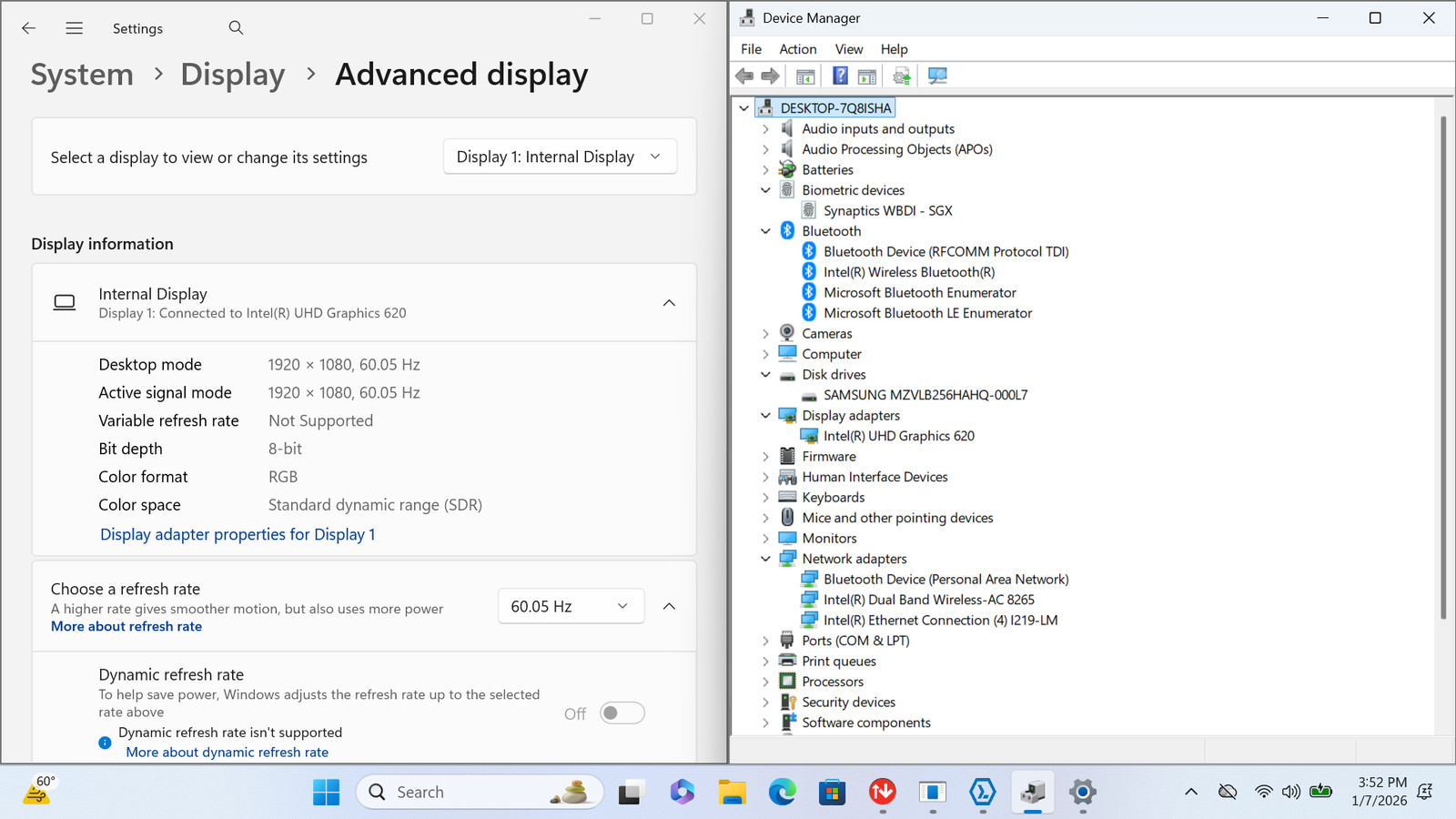Click the Device Manager vertical scrollbar

pos(1442,367)
